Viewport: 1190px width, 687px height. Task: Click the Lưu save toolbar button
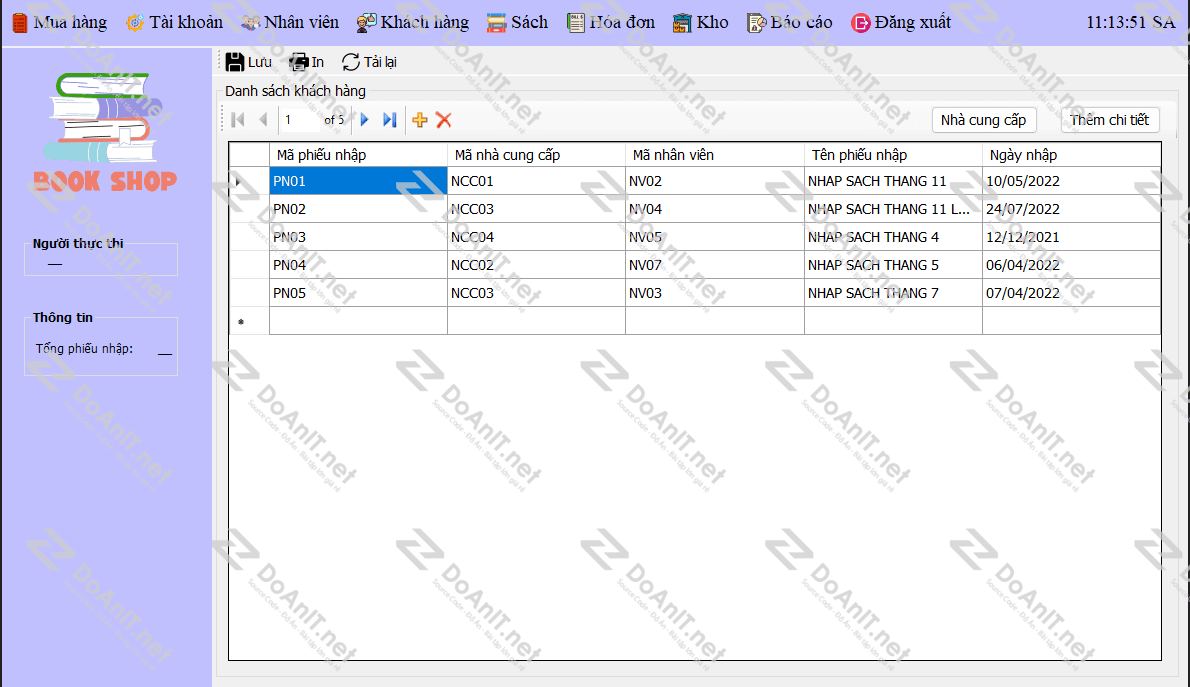pyautogui.click(x=249, y=62)
